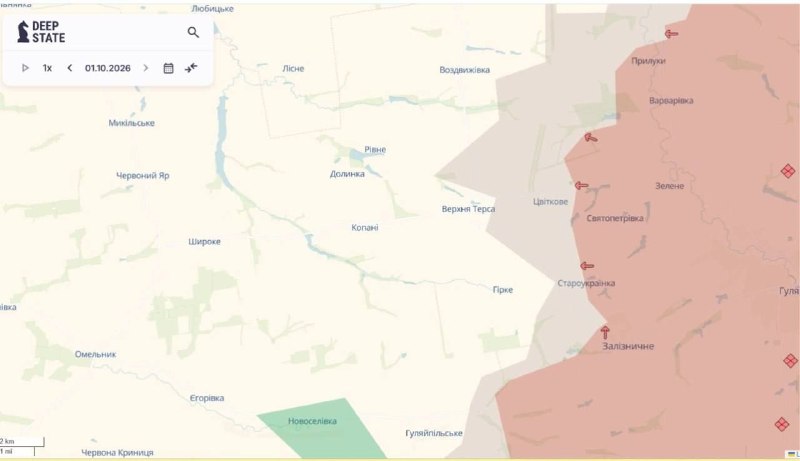
Task: Change the 1x playback speed
Action: pyautogui.click(x=47, y=68)
